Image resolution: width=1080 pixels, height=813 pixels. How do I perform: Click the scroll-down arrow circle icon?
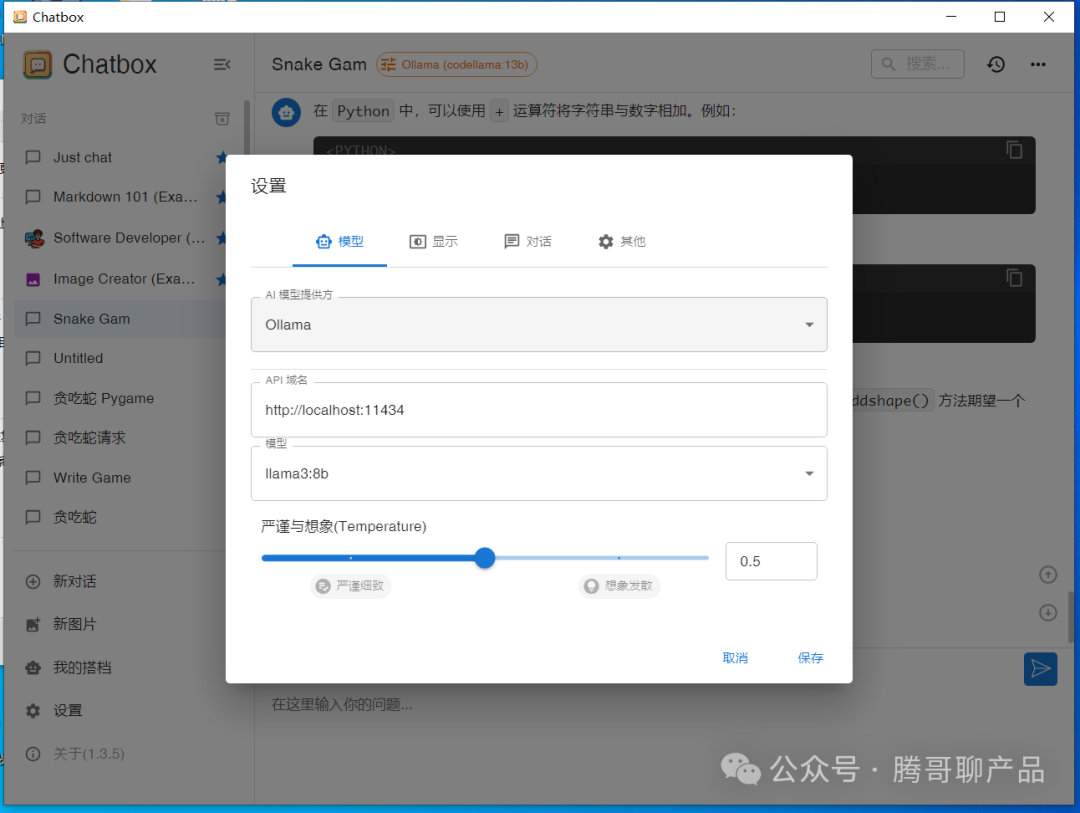[1048, 612]
